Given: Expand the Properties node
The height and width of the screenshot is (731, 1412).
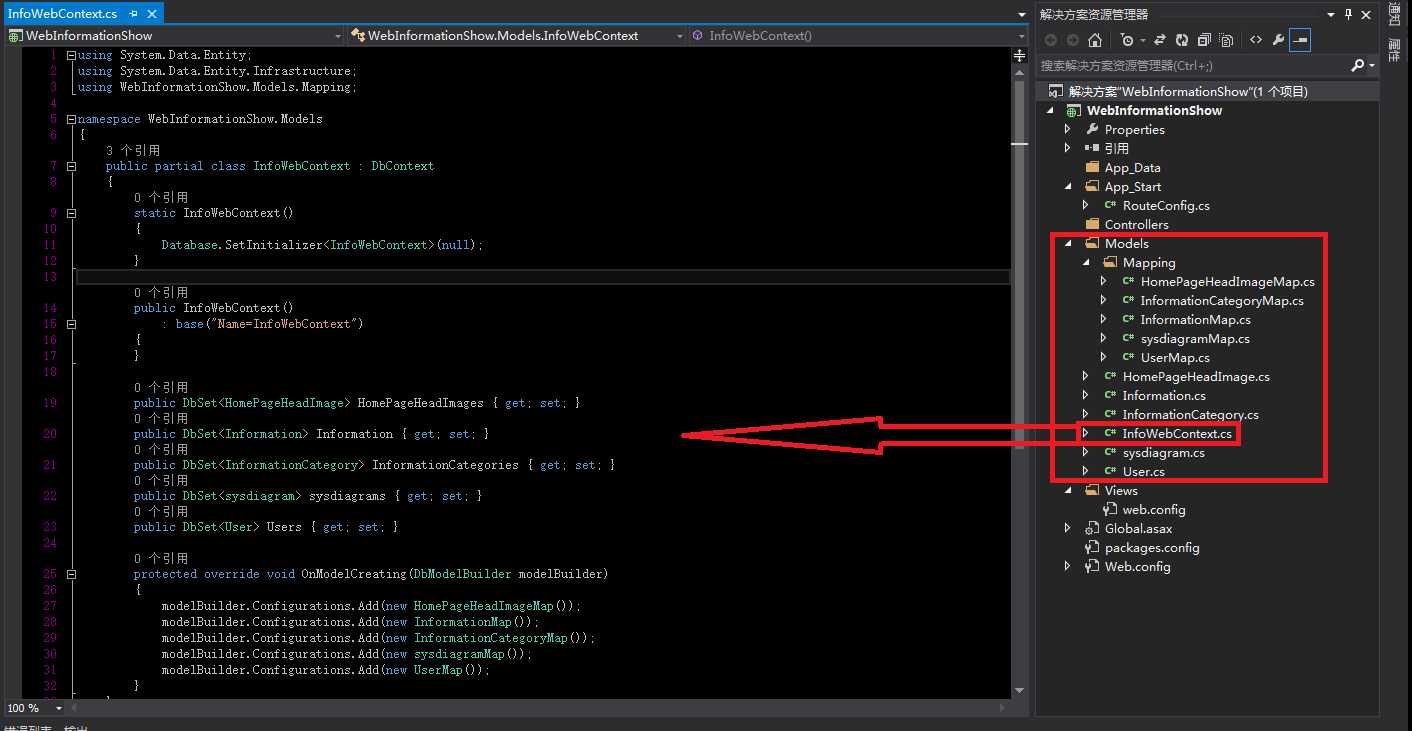Looking at the screenshot, I should (1067, 129).
